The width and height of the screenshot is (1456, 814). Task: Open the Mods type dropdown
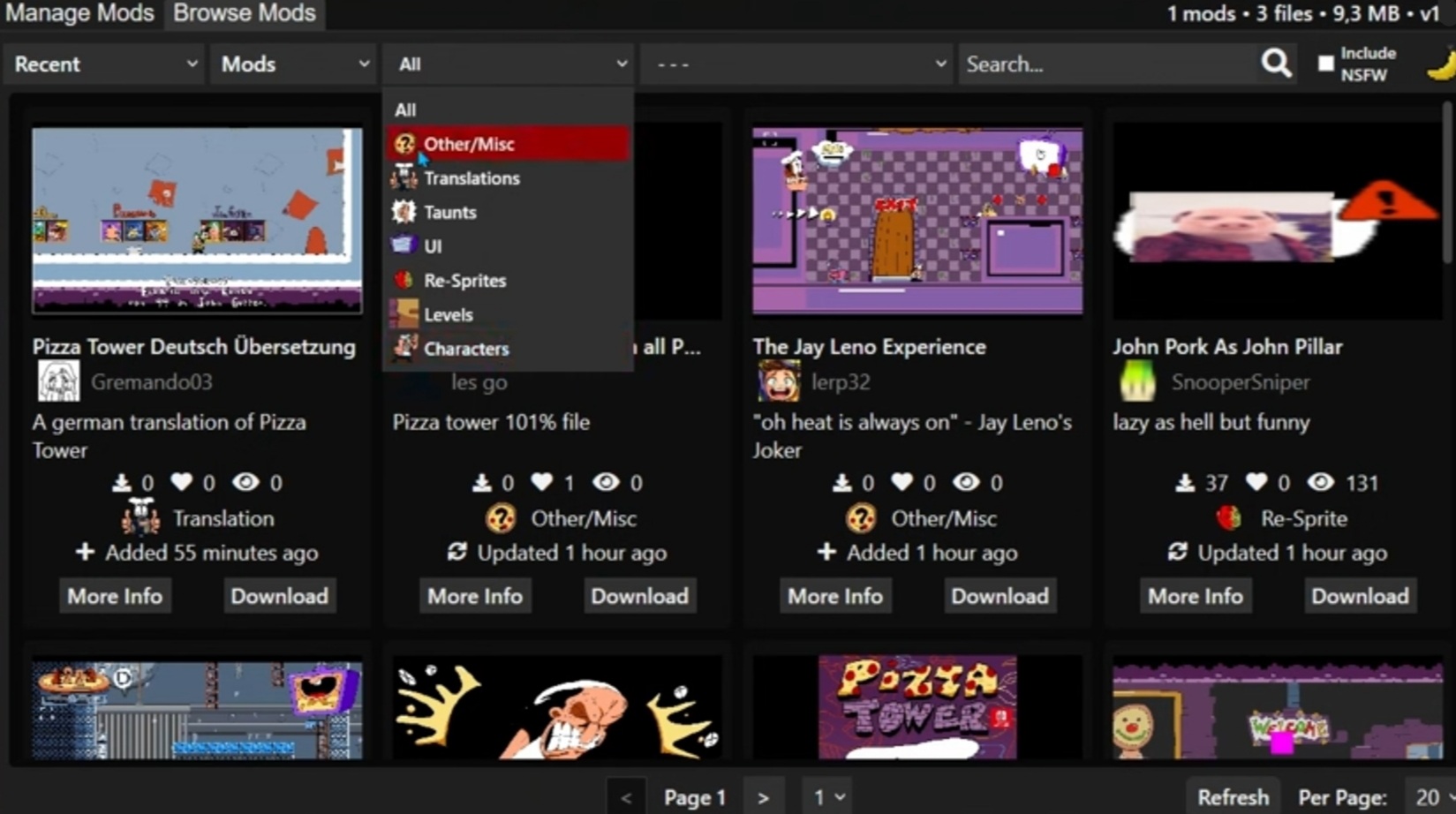point(294,64)
